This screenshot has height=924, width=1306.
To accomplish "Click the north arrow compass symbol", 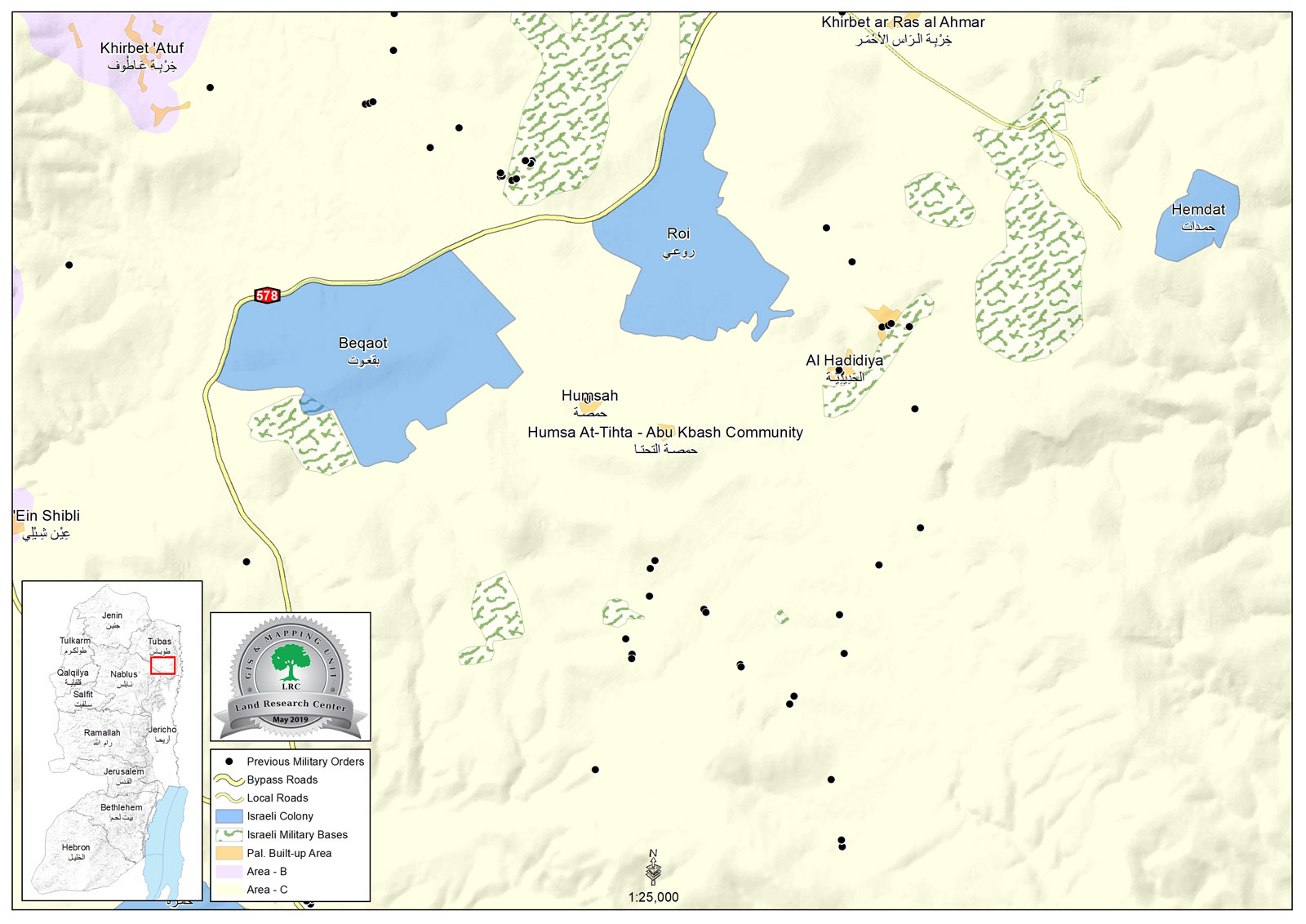I will (x=653, y=868).
